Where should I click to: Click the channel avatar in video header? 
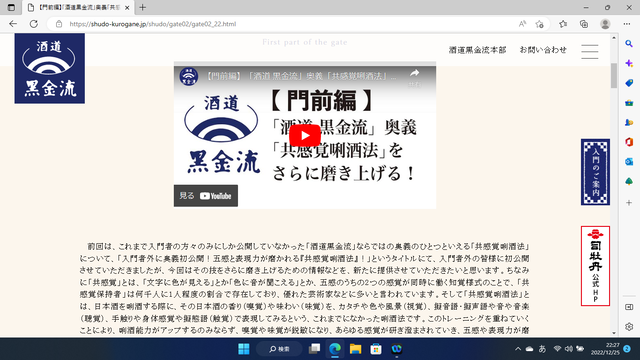tap(189, 76)
